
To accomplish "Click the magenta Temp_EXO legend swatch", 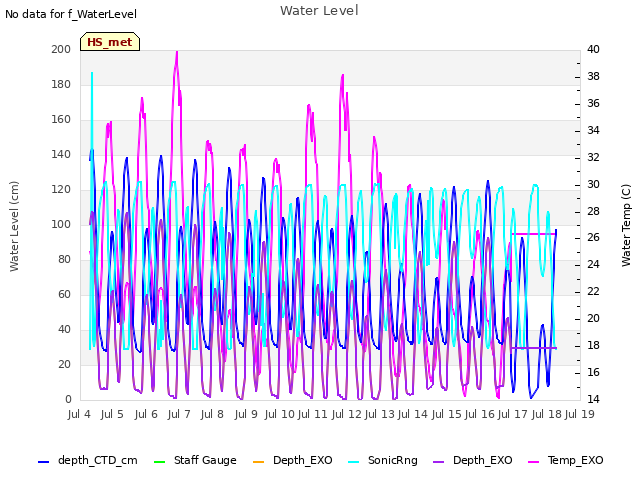I will click(x=533, y=462).
